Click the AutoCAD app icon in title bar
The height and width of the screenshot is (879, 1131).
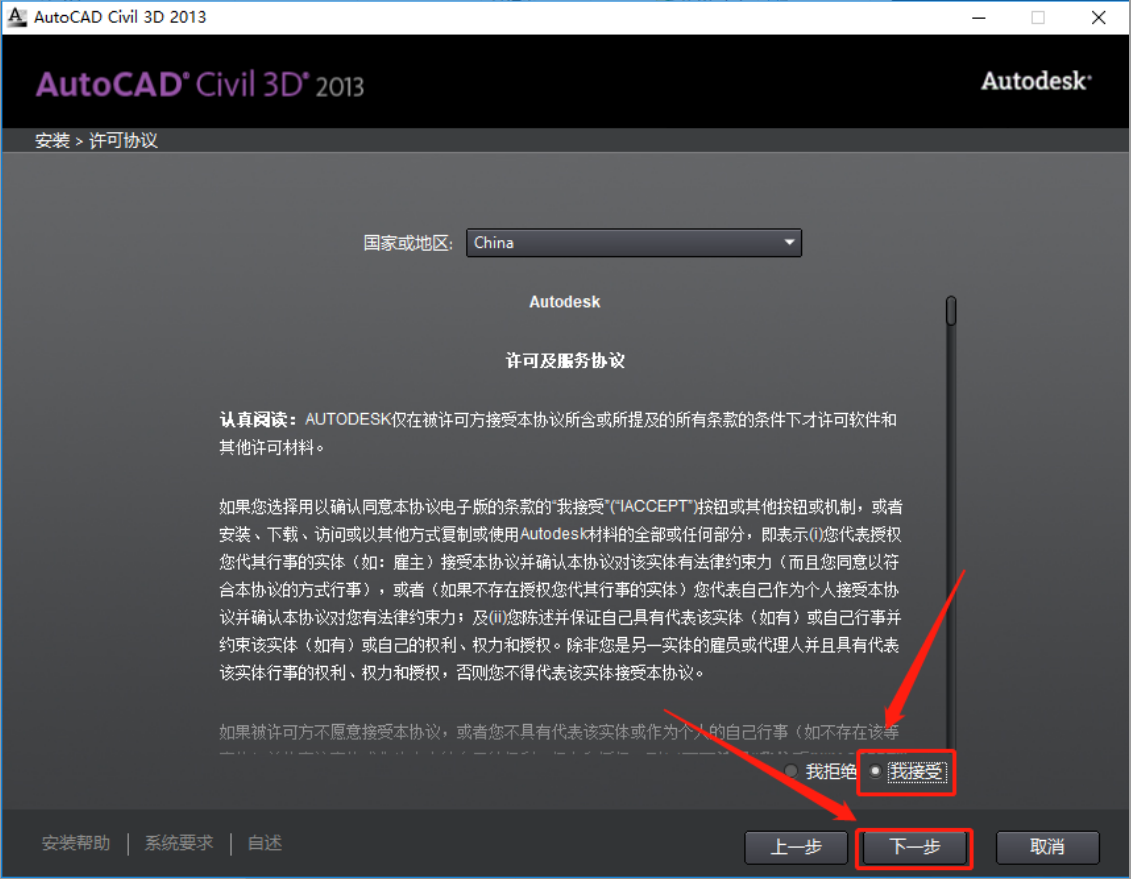coord(17,17)
